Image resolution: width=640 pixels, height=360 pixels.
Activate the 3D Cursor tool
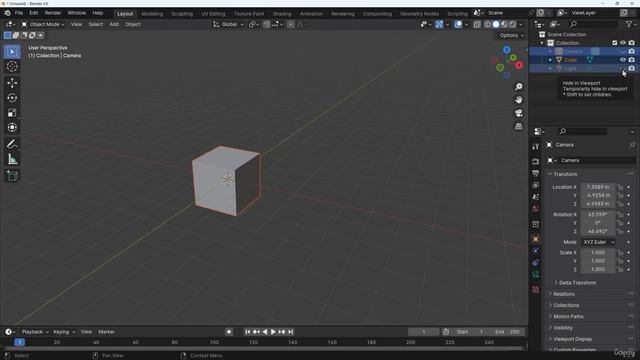click(x=12, y=67)
